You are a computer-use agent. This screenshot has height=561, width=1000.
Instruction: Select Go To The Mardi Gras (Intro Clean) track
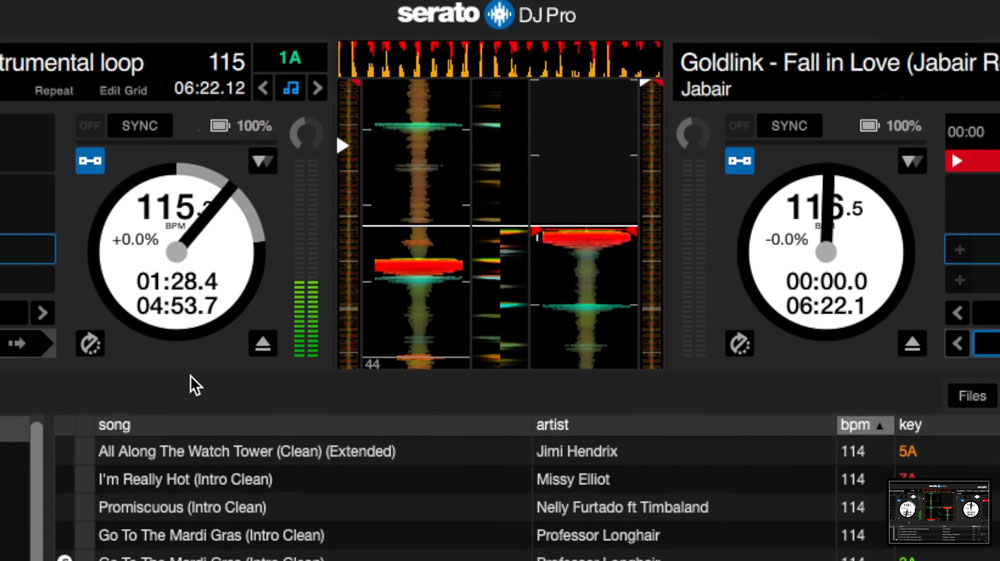[211, 536]
